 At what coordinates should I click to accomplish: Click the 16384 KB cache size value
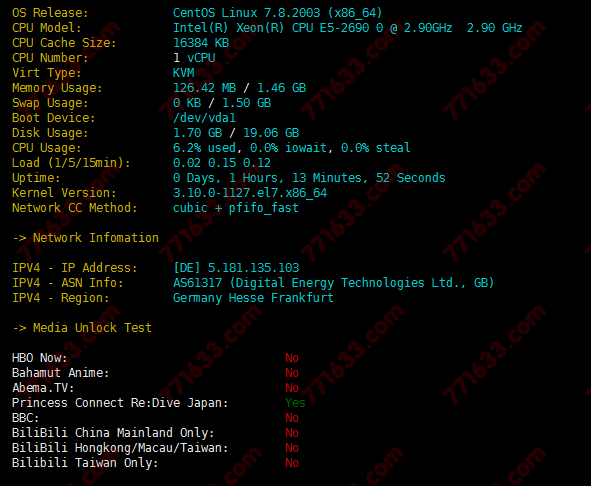201,43
